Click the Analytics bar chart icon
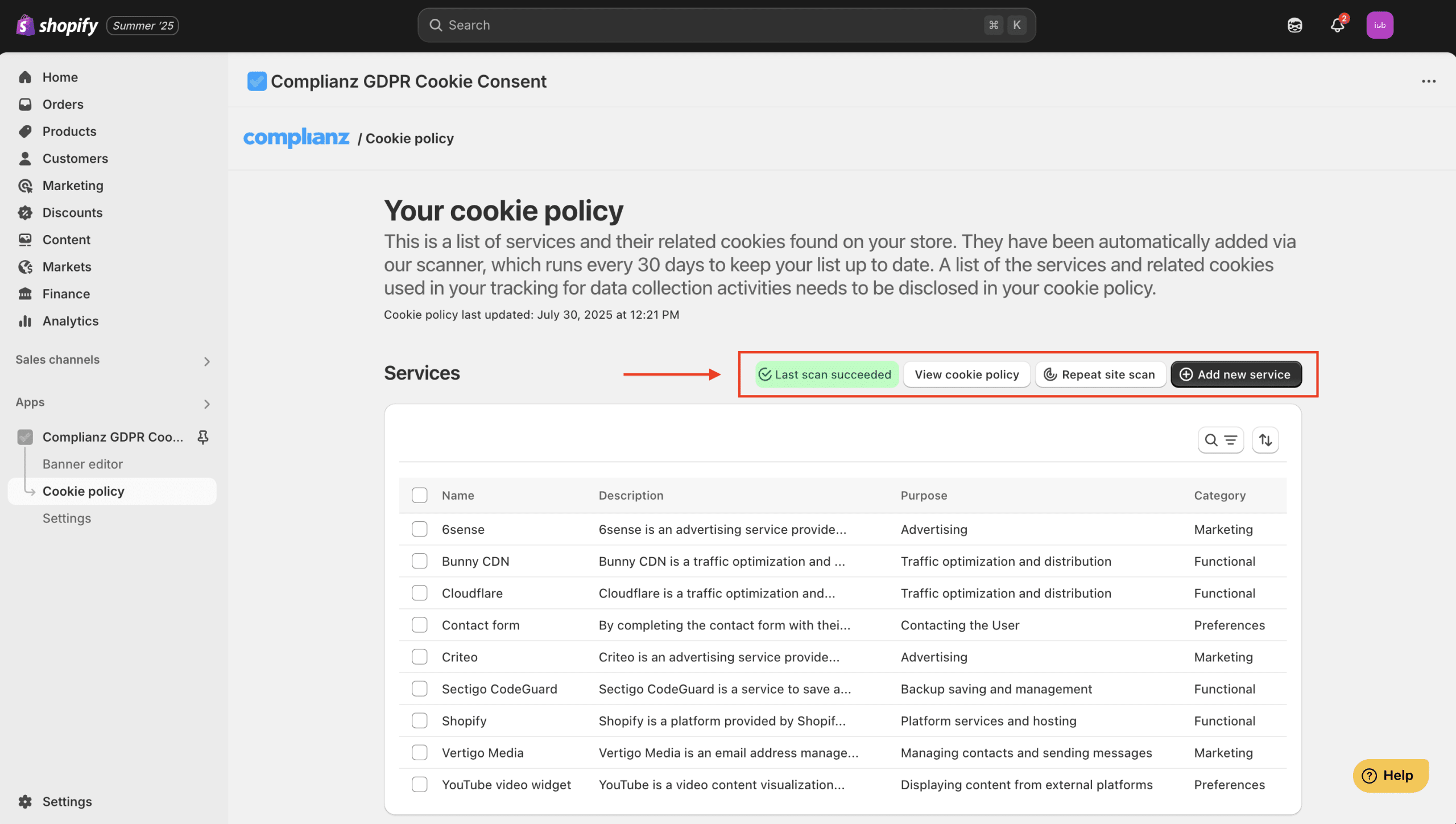1456x824 pixels. pyautogui.click(x=25, y=321)
